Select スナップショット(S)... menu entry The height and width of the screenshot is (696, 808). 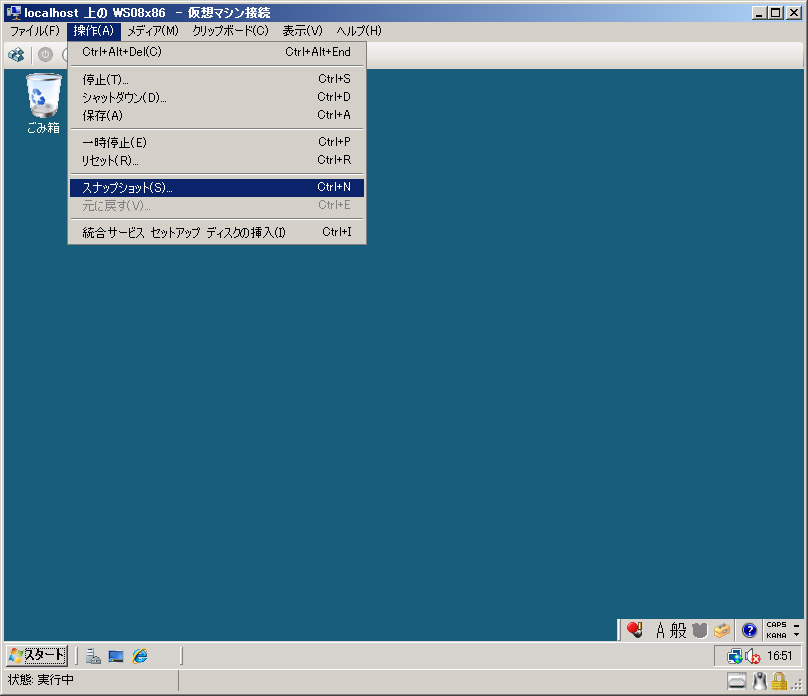216,188
